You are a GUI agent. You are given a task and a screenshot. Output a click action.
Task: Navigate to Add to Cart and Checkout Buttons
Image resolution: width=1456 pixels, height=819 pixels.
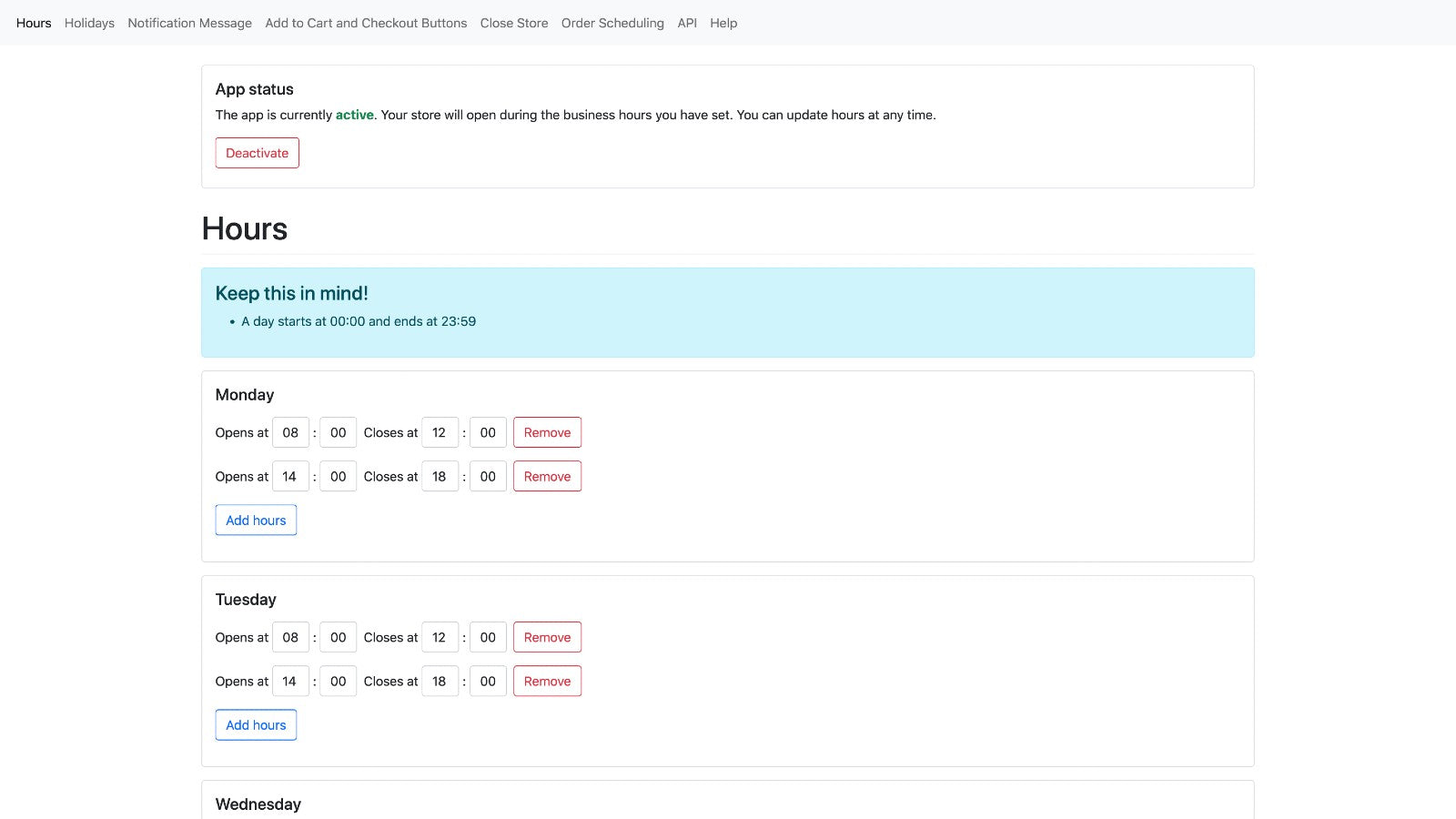[365, 23]
